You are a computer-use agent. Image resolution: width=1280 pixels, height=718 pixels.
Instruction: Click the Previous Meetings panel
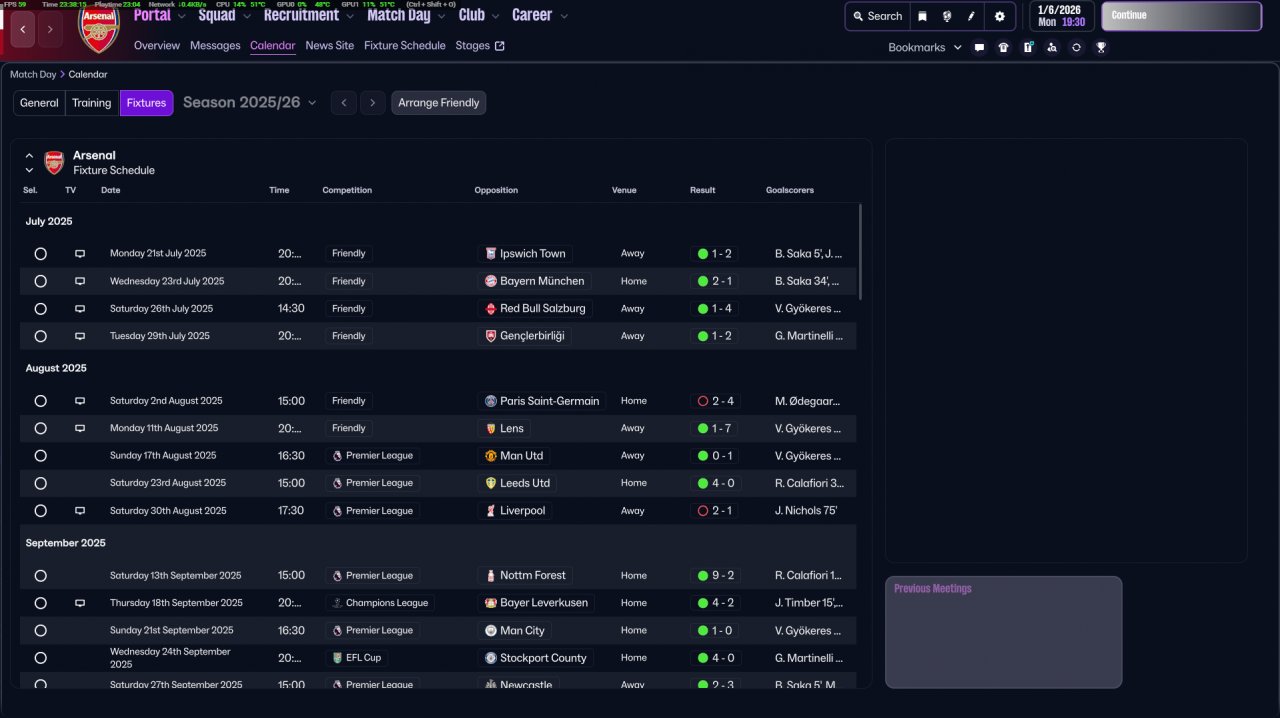pyautogui.click(x=1003, y=632)
